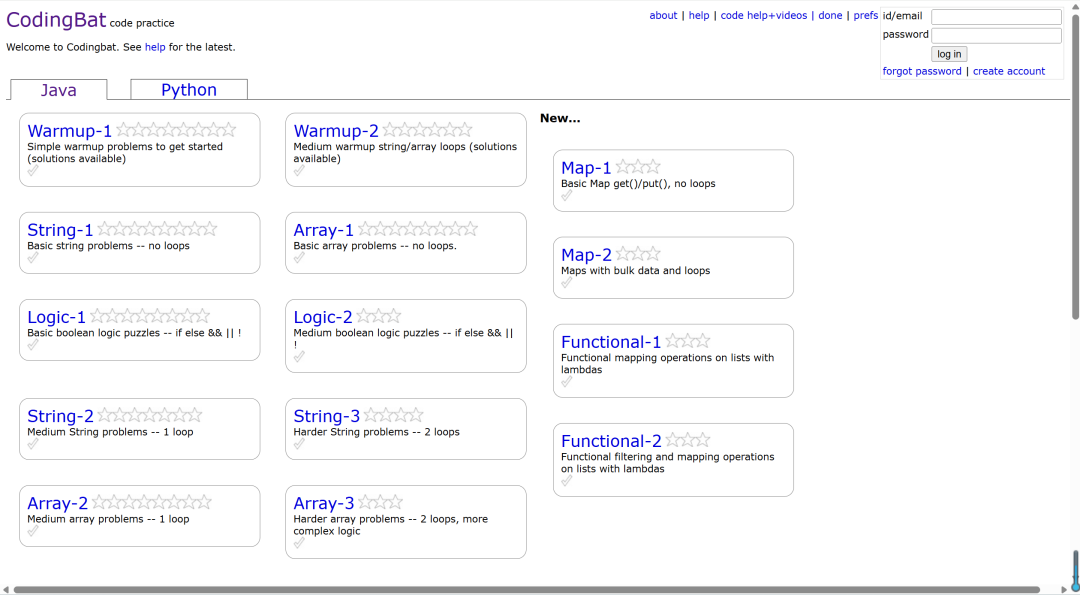Image resolution: width=1080 pixels, height=595 pixels.
Task: Open the Array-2 section link
Action: coord(58,503)
